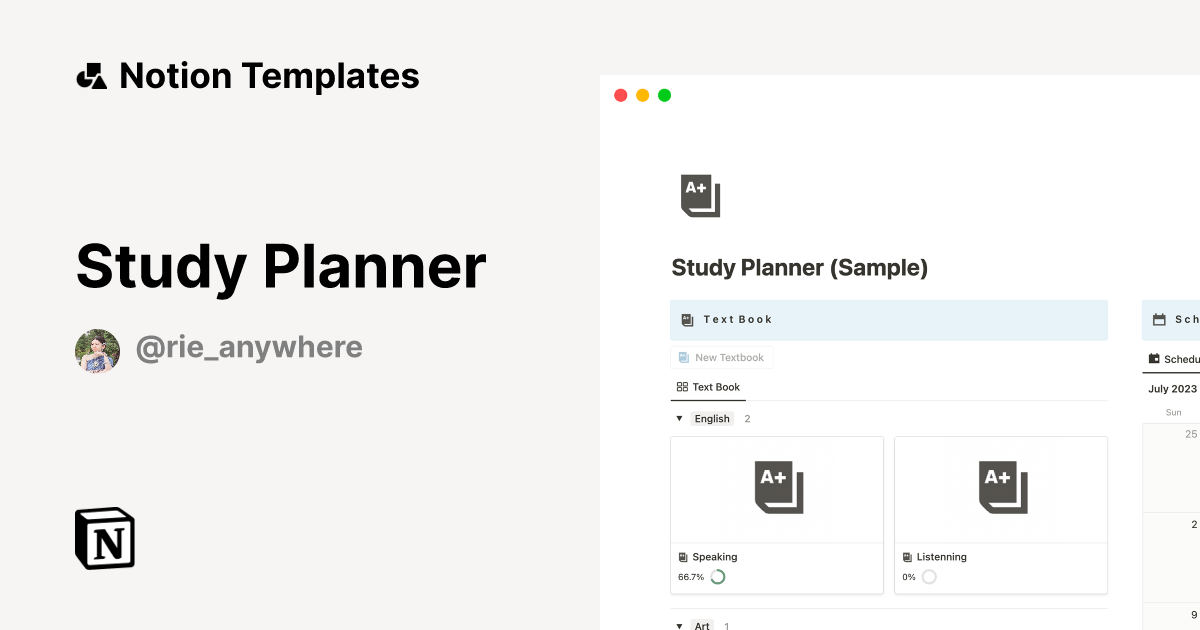This screenshot has width=1200, height=630.
Task: Click the Notion Templates logo at top left
Action: [91, 74]
